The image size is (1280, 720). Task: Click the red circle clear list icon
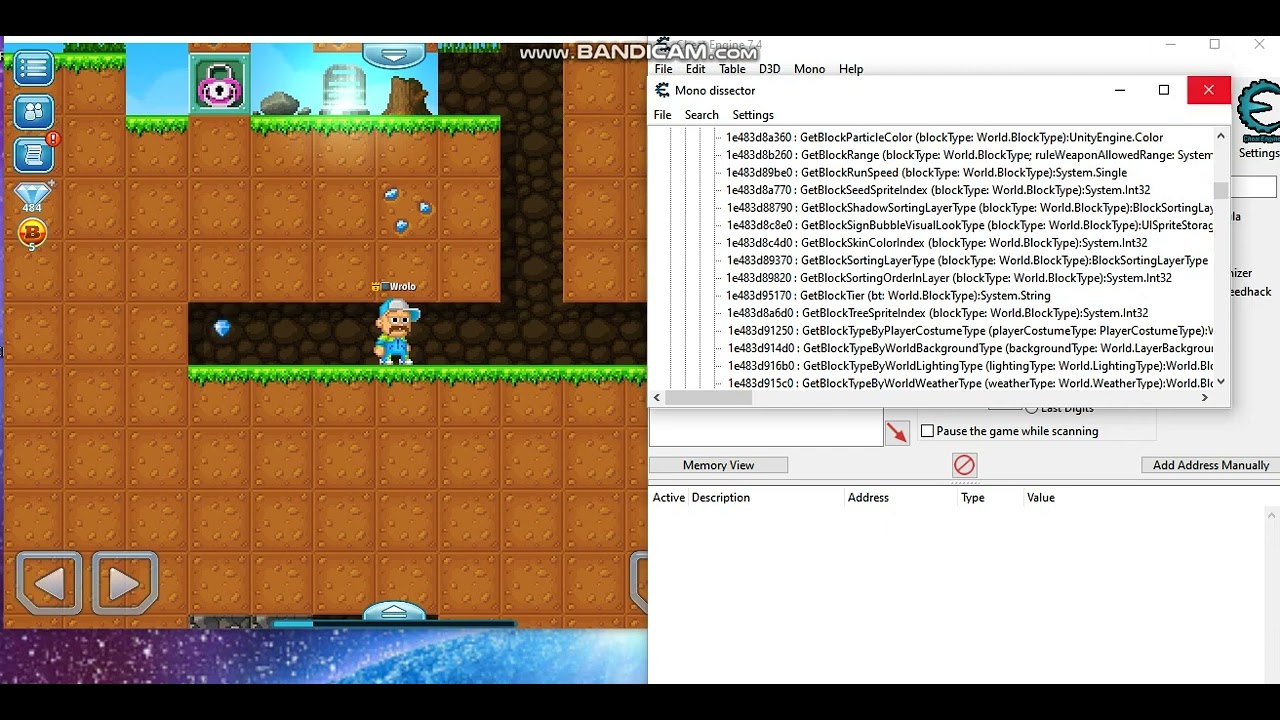tap(964, 465)
